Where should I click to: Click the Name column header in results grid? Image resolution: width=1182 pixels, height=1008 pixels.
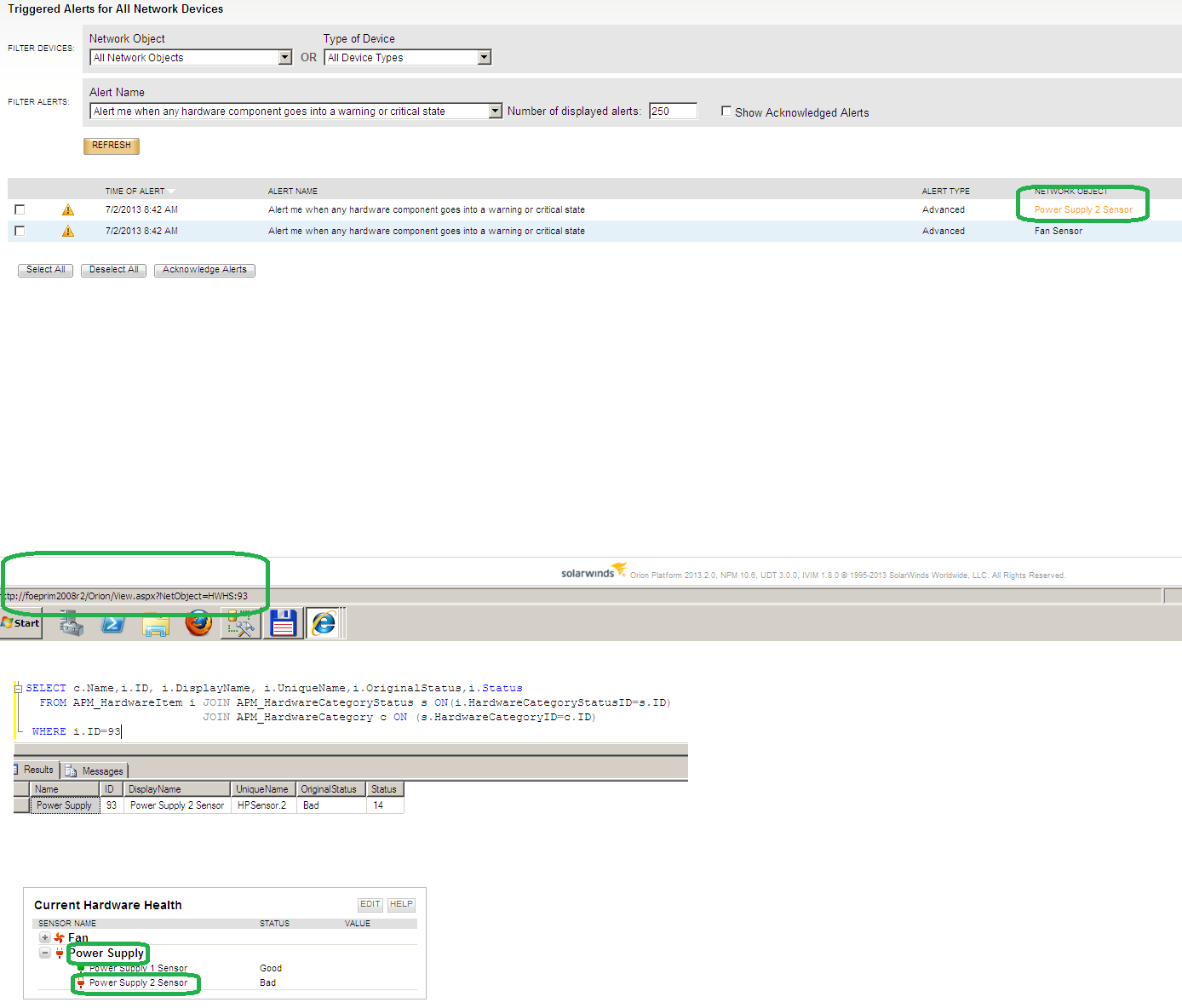click(65, 789)
